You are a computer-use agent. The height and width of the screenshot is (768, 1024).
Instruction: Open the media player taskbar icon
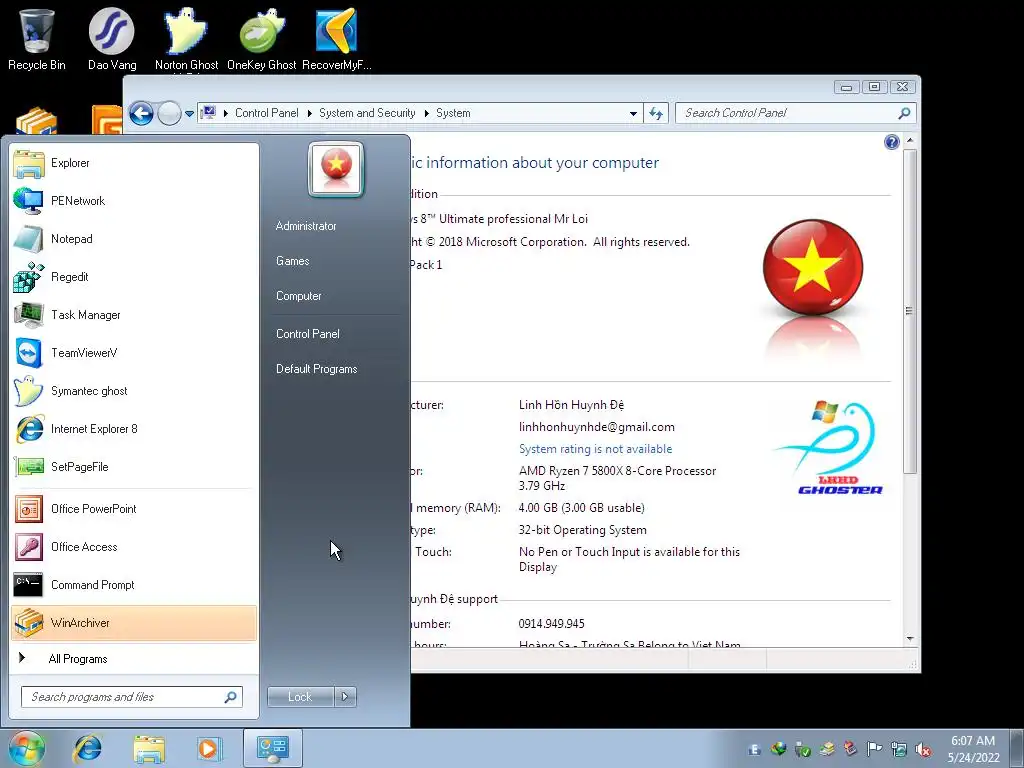(209, 749)
